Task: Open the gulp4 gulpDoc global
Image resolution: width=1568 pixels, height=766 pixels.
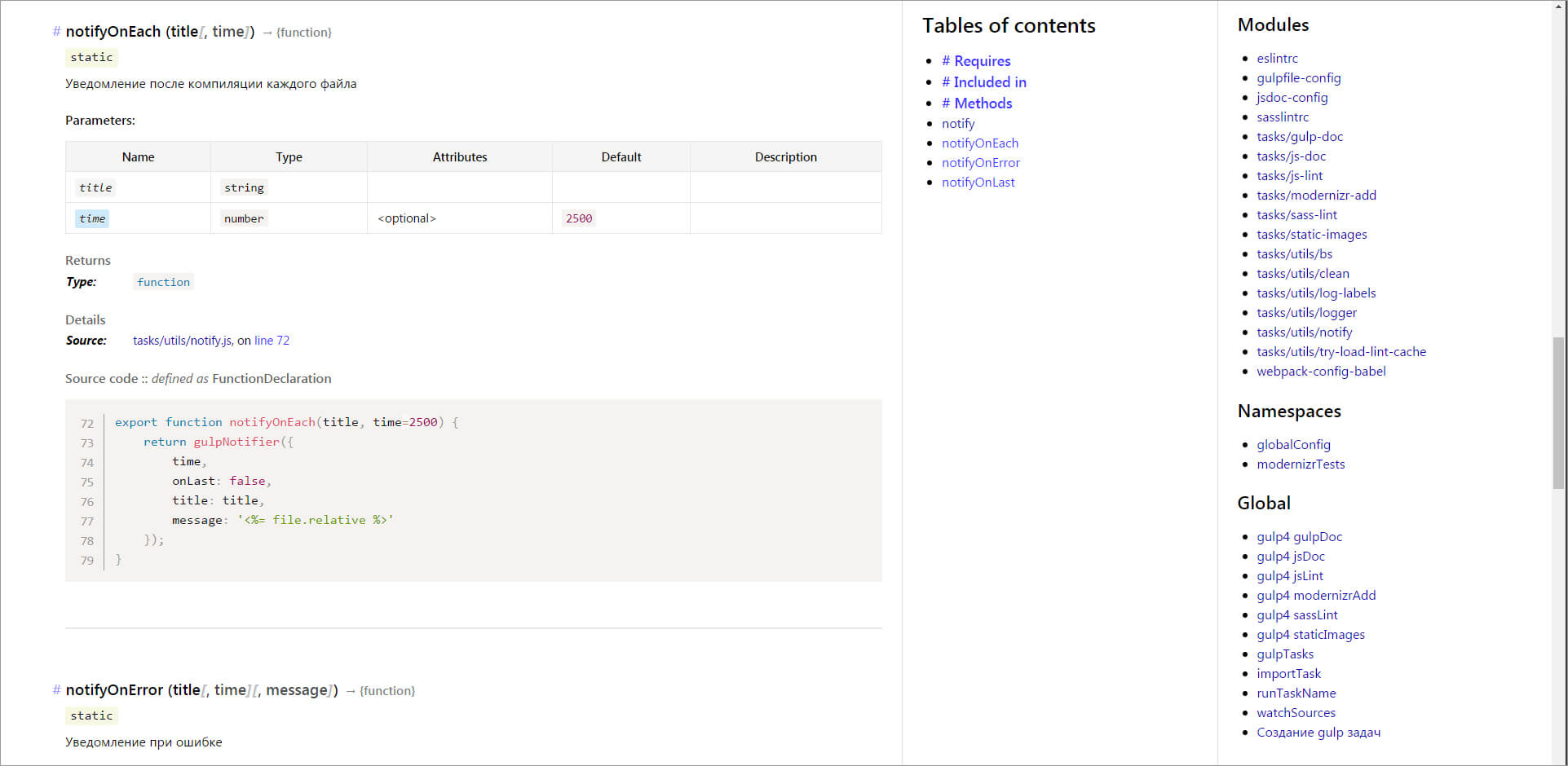Action: point(1300,537)
